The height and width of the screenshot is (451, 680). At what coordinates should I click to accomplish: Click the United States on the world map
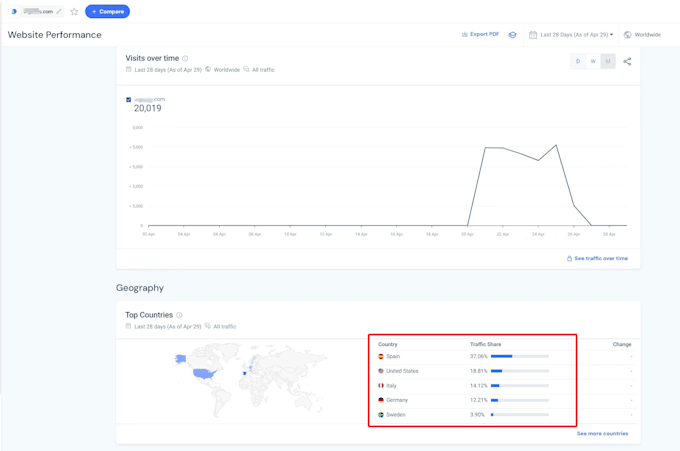pyautogui.click(x=204, y=373)
